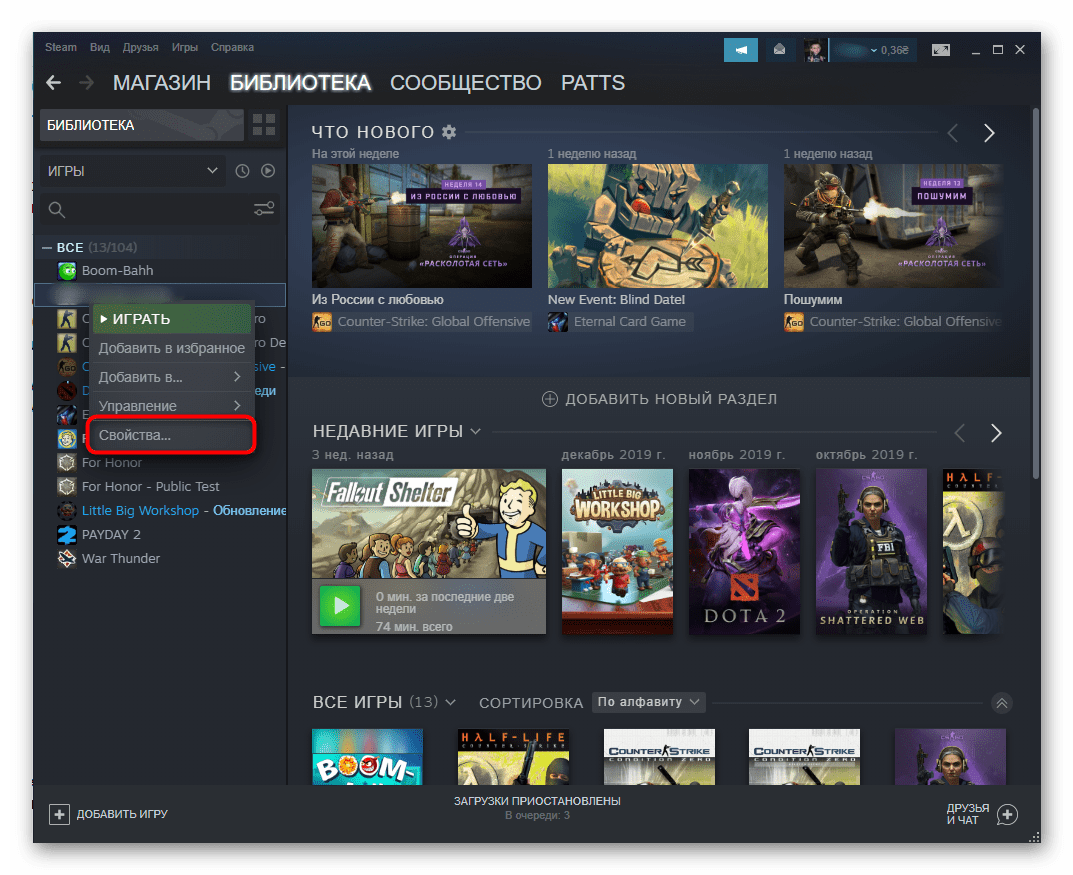Switch to grid collections view icon

pos(264,125)
